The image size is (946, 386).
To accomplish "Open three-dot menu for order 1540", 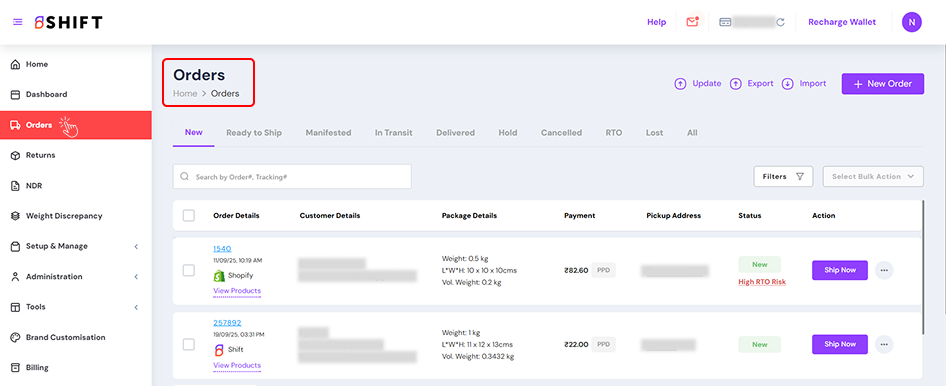I will (884, 270).
